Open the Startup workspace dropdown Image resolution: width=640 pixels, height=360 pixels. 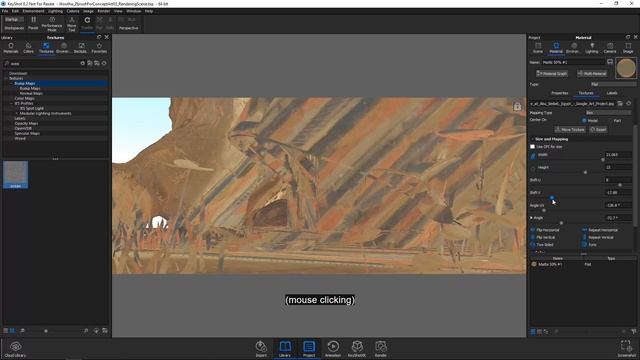click(14, 20)
